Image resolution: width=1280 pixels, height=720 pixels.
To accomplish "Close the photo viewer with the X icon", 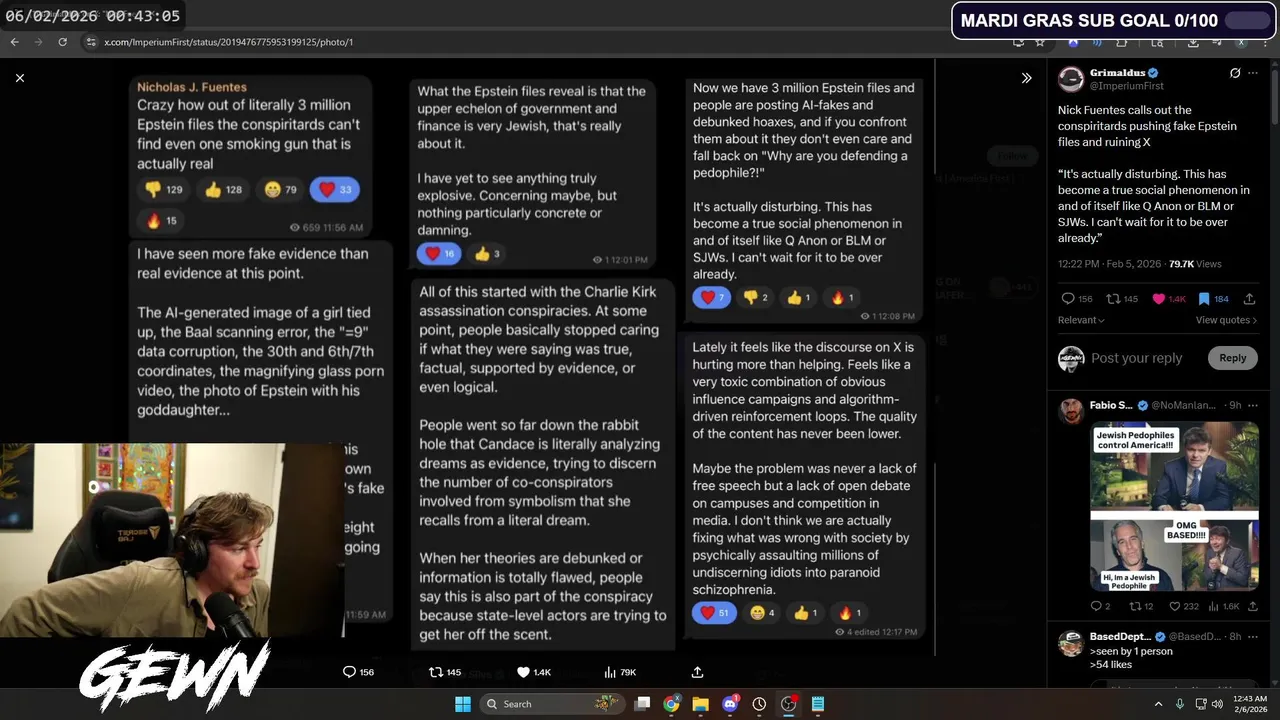I will [20, 78].
